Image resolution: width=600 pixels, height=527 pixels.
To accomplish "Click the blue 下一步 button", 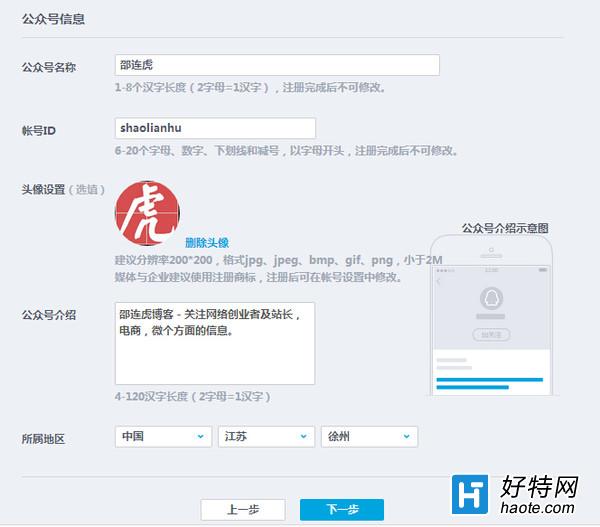I will click(342, 509).
